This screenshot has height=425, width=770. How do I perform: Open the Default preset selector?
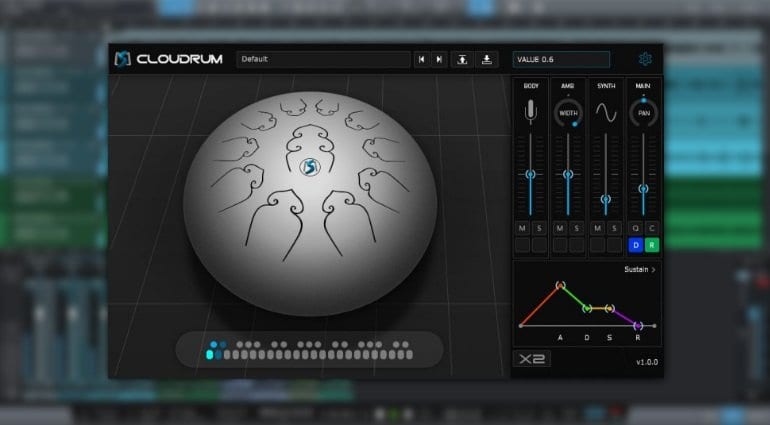pyautogui.click(x=323, y=59)
